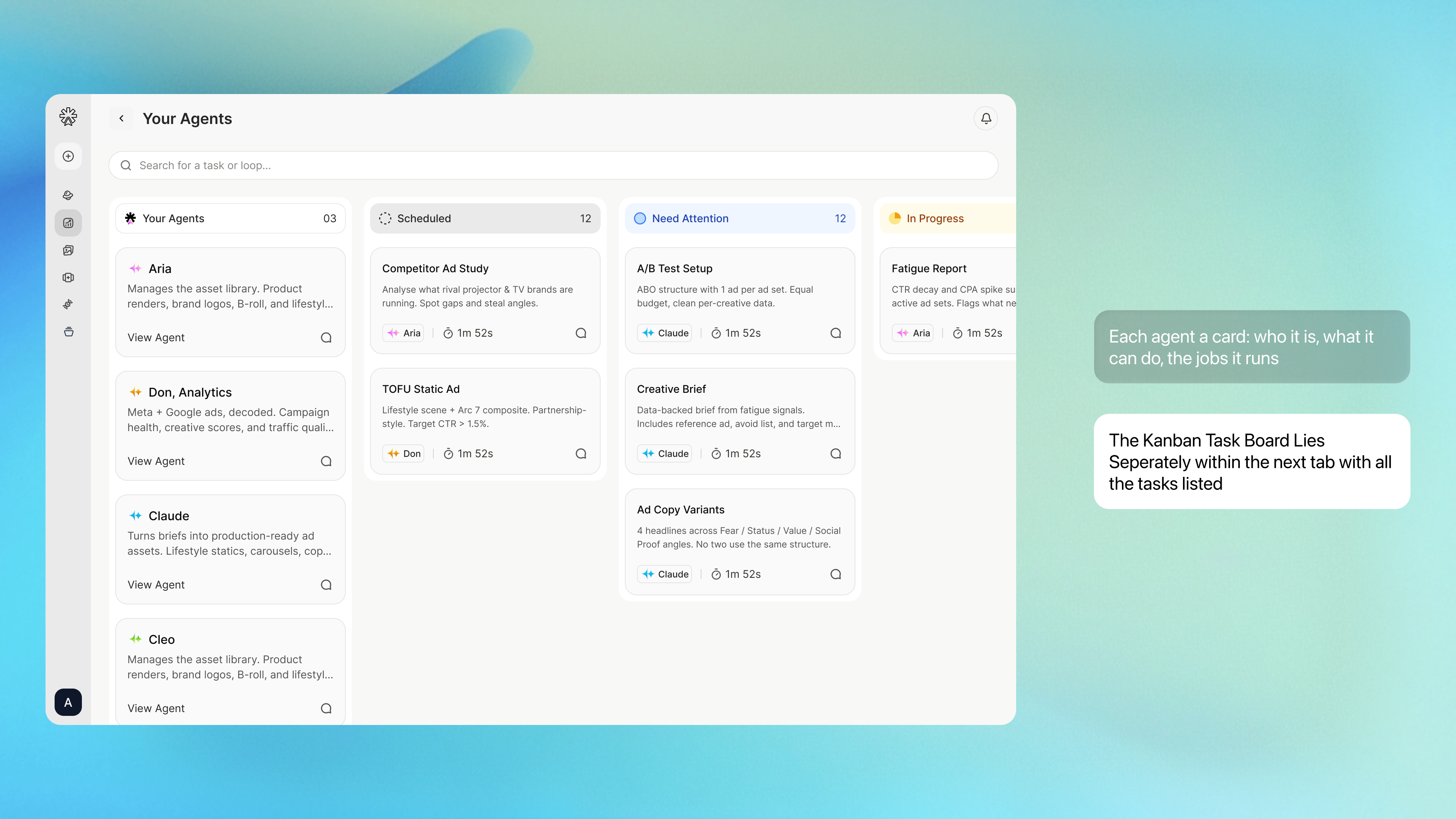
Task: Open the image gallery sidebar icon
Action: tap(68, 250)
